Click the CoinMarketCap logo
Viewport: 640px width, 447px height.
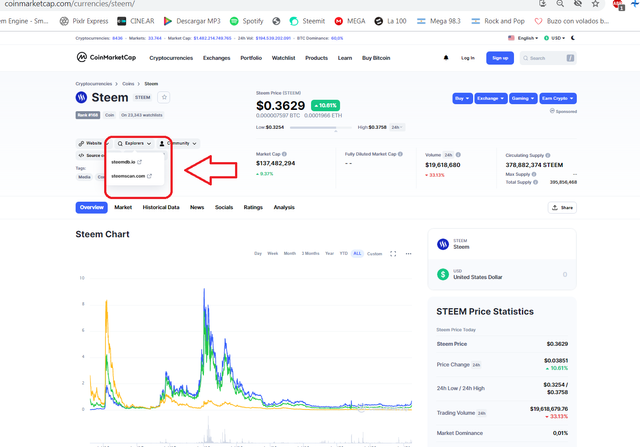click(106, 58)
